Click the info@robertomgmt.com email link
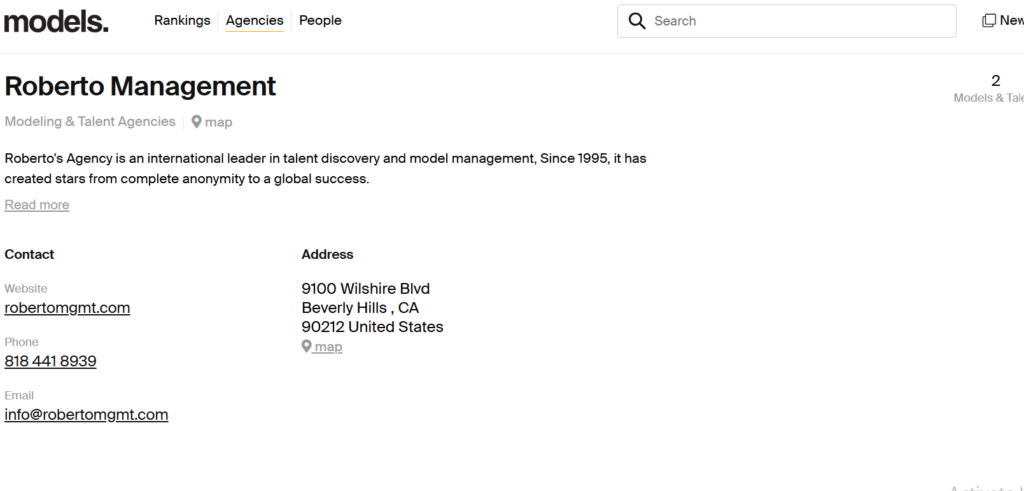Screen dimensions: 1024x491 pyautogui.click(x=86, y=415)
